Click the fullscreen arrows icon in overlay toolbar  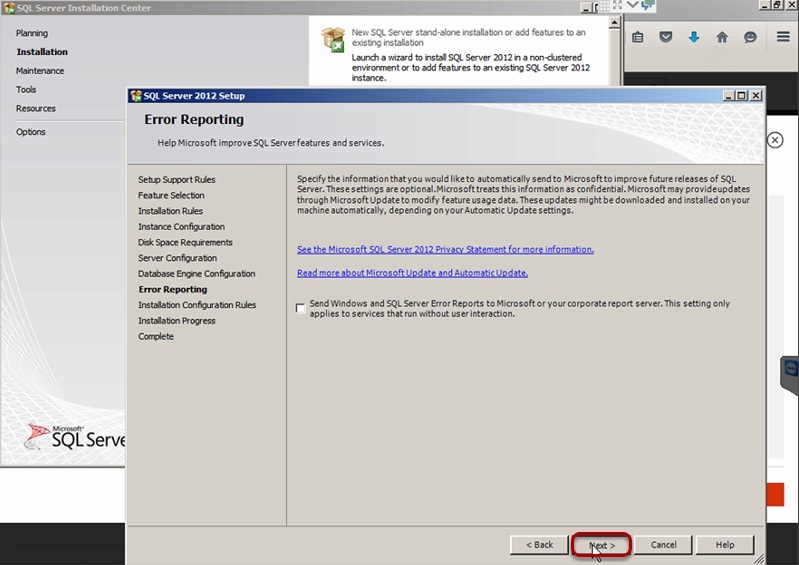tap(617, 5)
